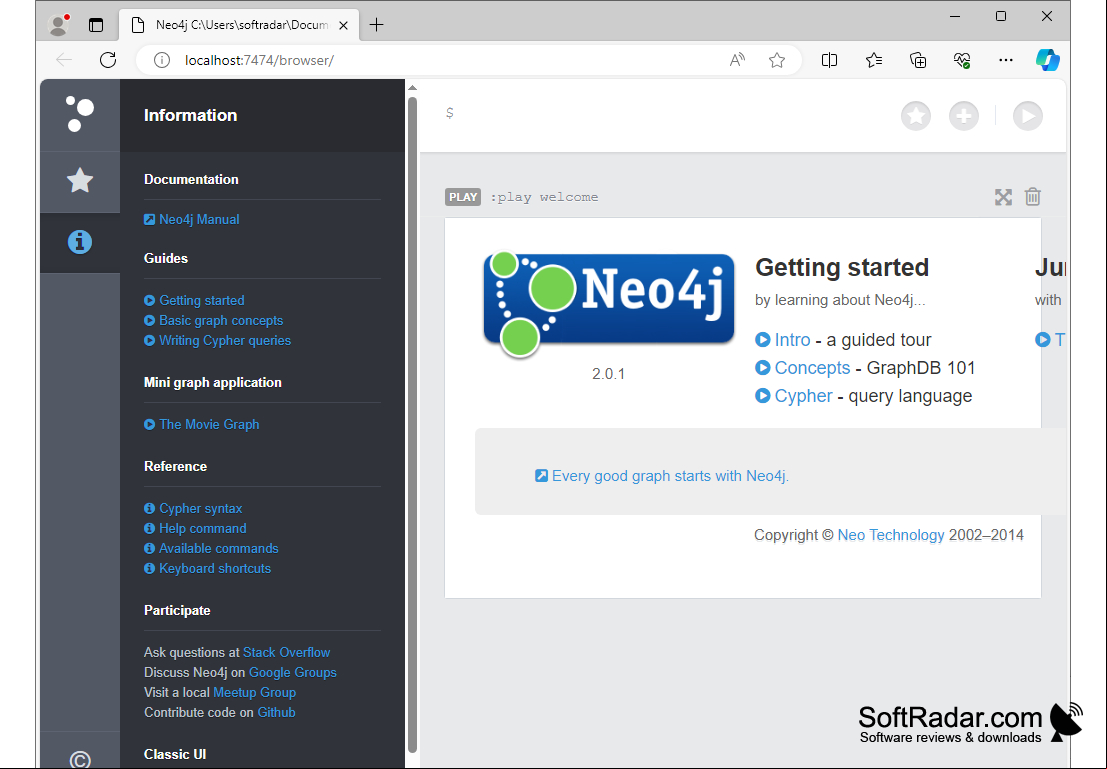Click the Neo4j logo image

(x=609, y=304)
